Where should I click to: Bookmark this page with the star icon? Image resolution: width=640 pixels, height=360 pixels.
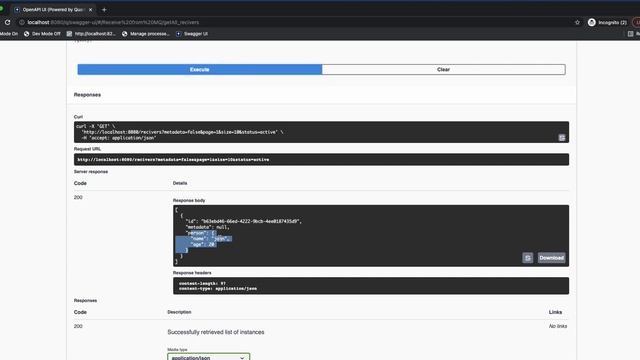577,22
